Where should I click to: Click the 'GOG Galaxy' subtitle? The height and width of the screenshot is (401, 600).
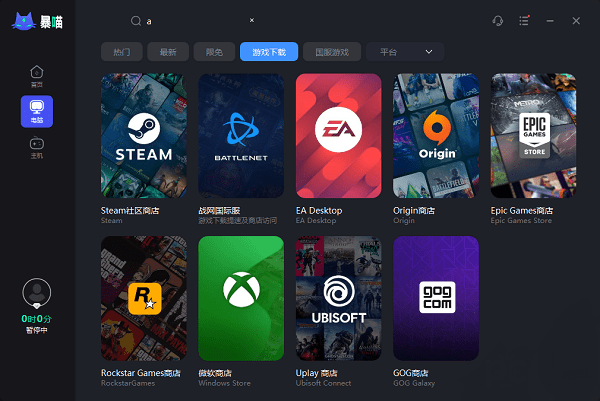[x=414, y=383]
